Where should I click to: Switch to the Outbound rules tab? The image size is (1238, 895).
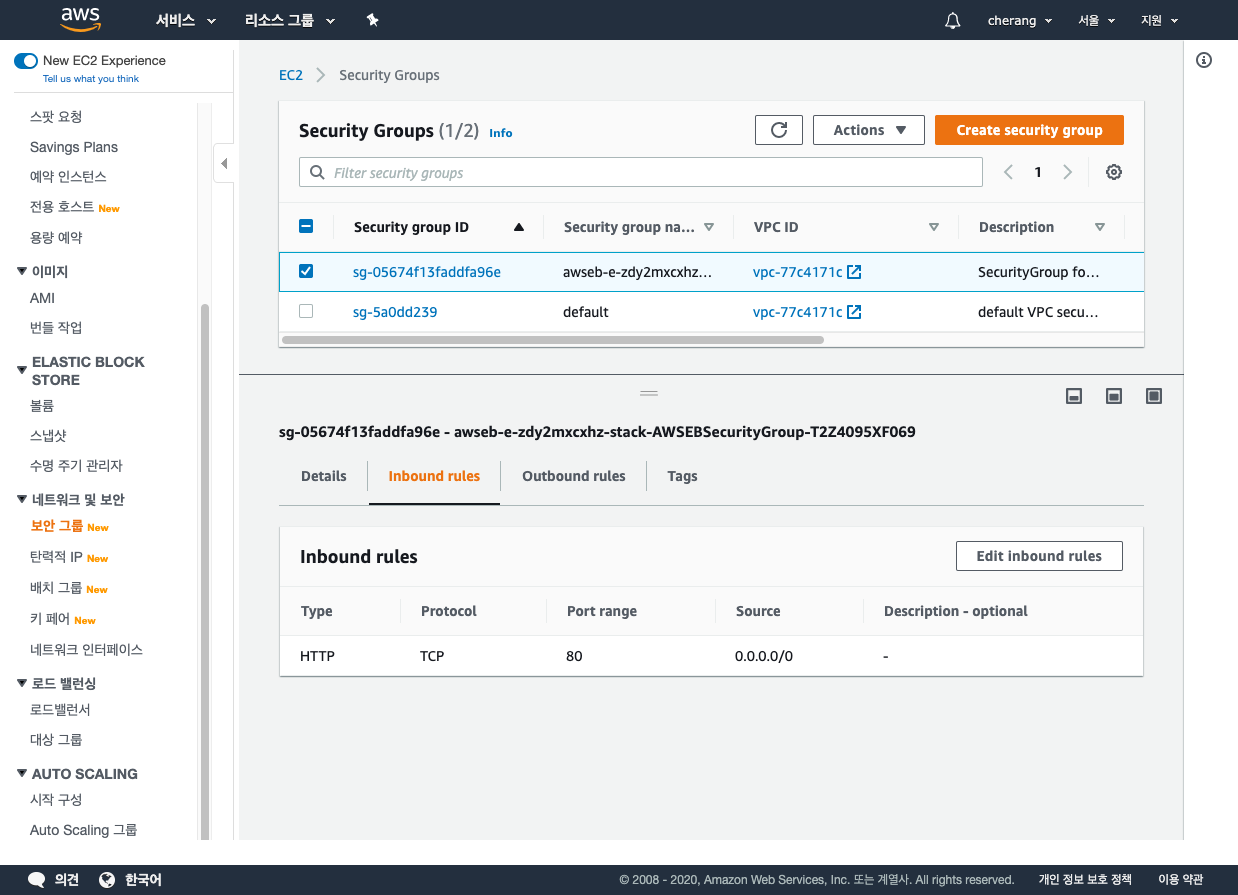coord(574,476)
